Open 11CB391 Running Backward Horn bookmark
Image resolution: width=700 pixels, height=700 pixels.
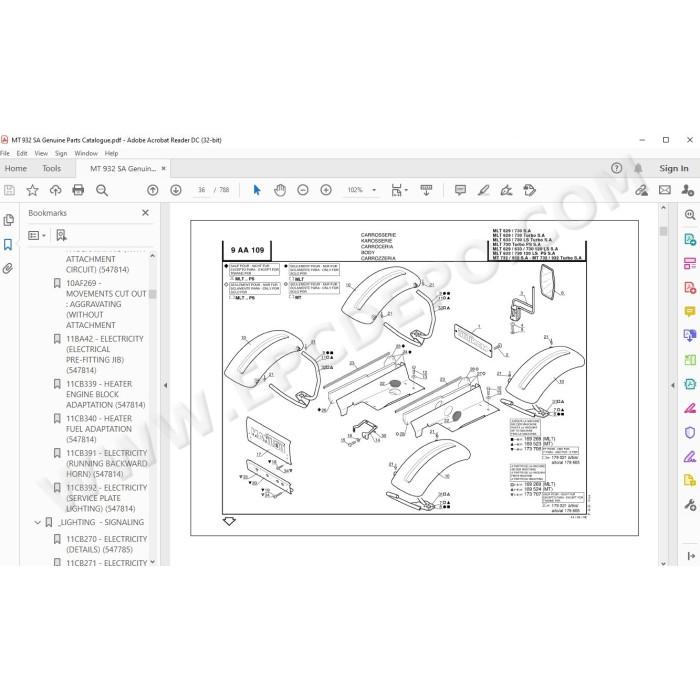point(106,463)
